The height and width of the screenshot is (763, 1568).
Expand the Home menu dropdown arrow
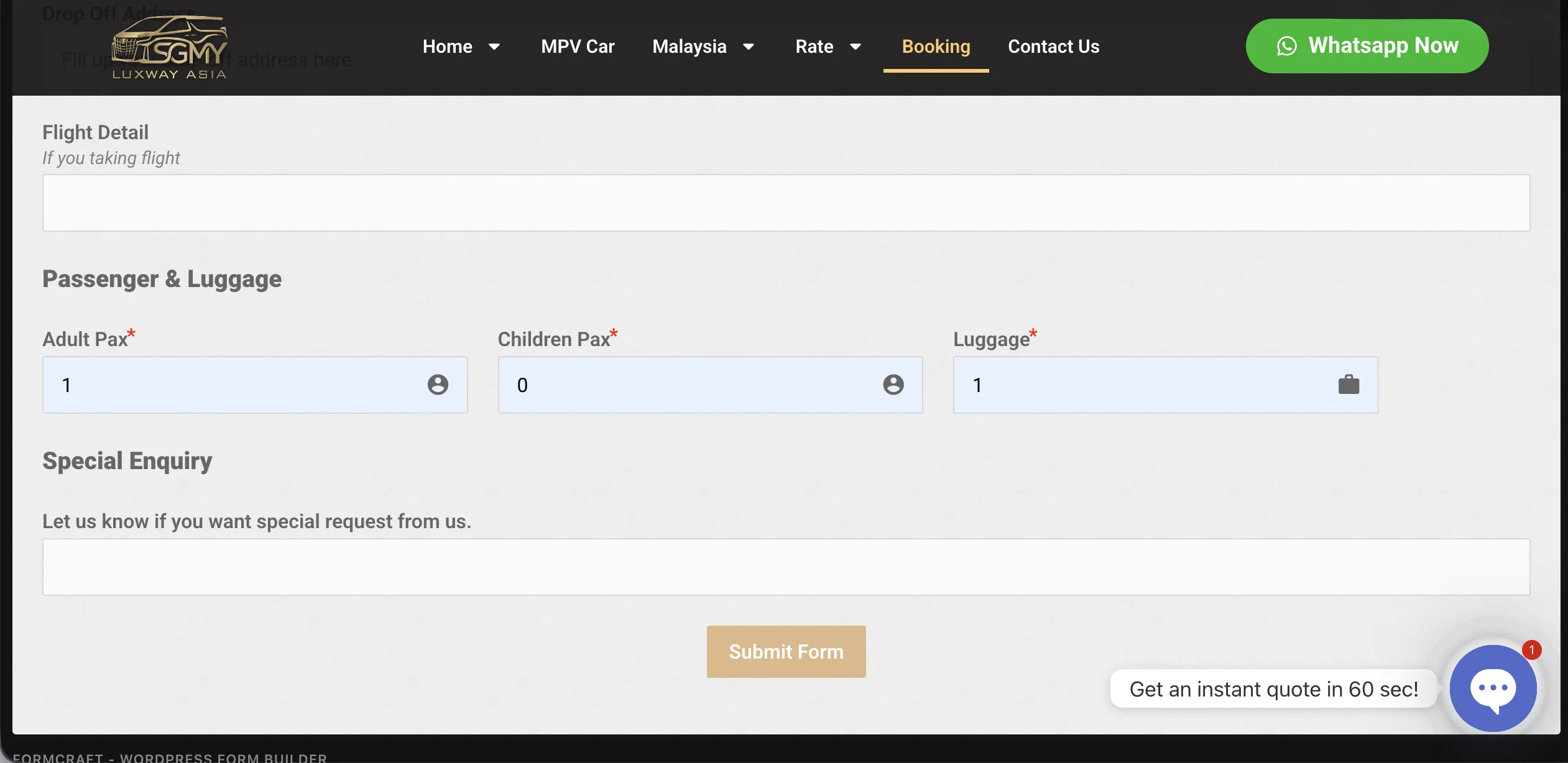pos(494,47)
